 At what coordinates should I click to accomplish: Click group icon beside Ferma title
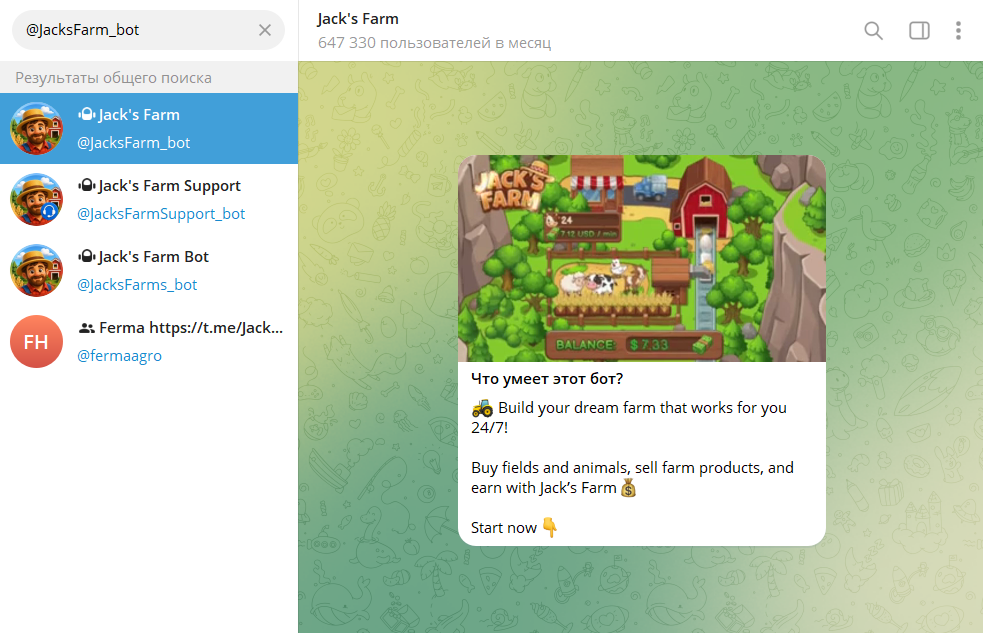coord(87,328)
